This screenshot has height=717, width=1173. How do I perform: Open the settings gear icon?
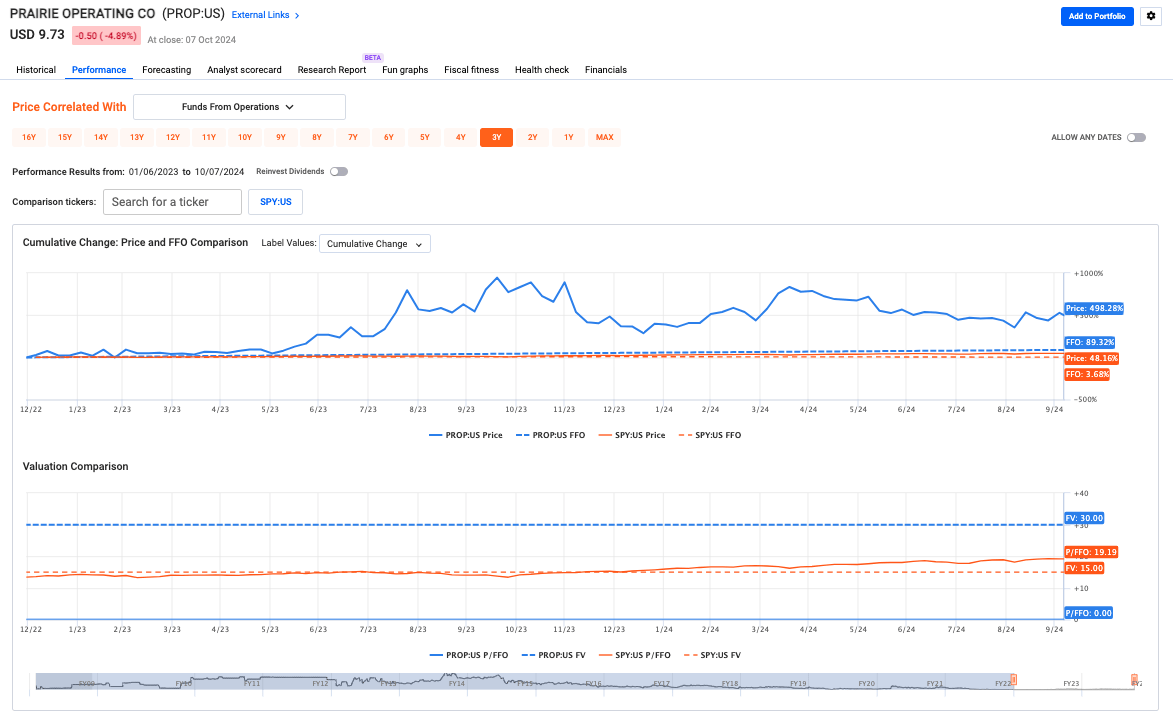pyautogui.click(x=1150, y=16)
